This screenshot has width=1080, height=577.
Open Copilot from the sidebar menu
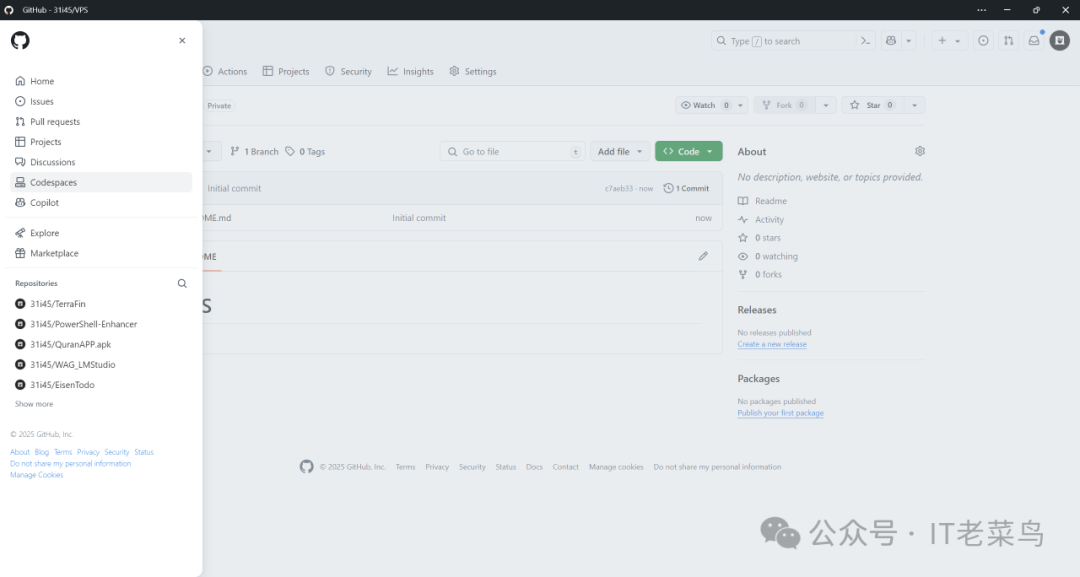pyautogui.click(x=101, y=202)
